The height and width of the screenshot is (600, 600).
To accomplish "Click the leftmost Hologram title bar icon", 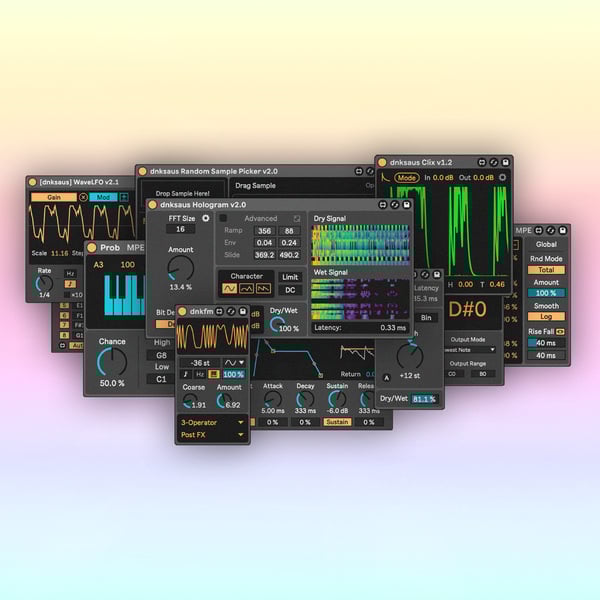I will pyautogui.click(x=383, y=205).
